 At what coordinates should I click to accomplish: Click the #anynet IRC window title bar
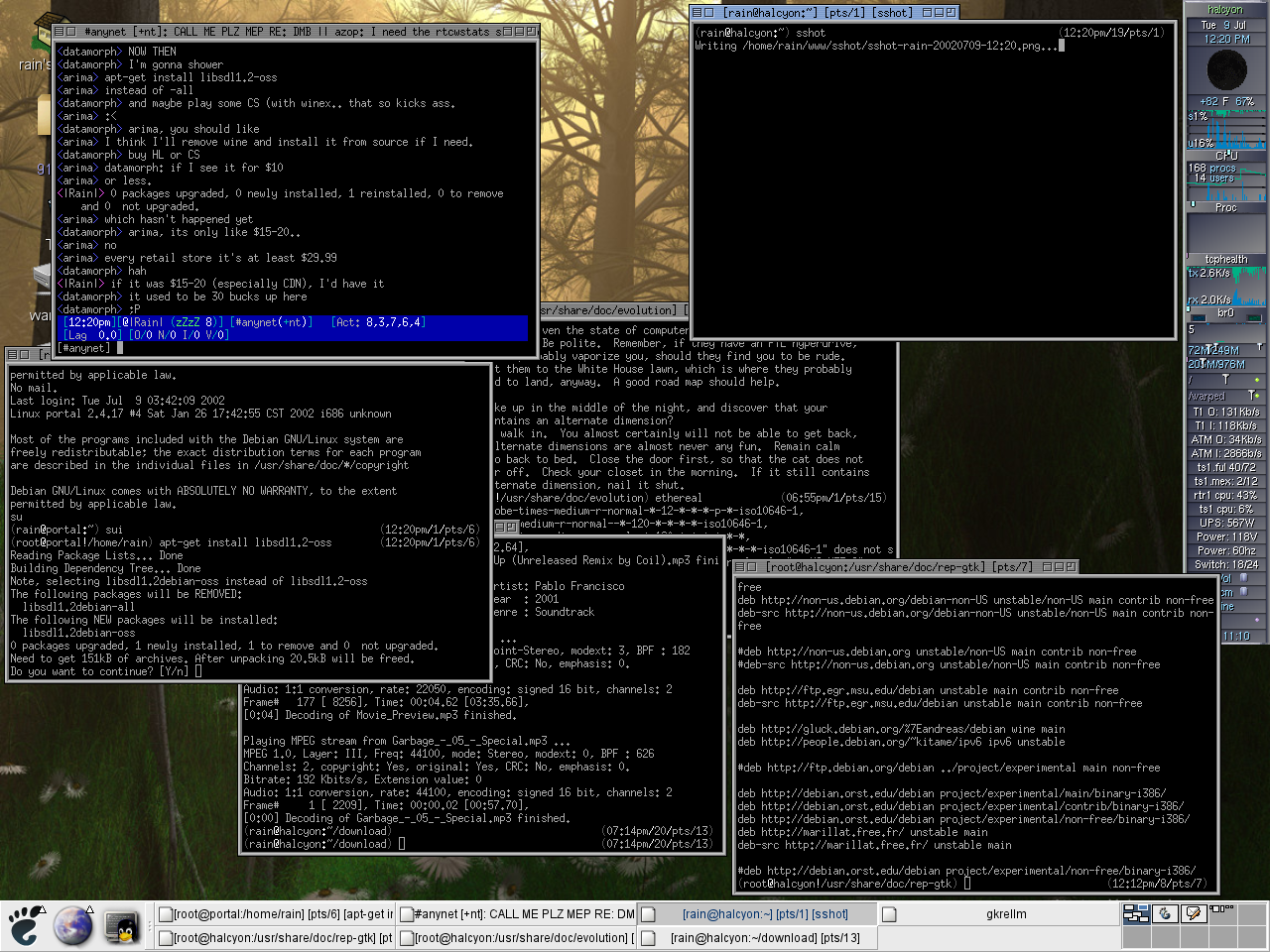pyautogui.click(x=296, y=32)
